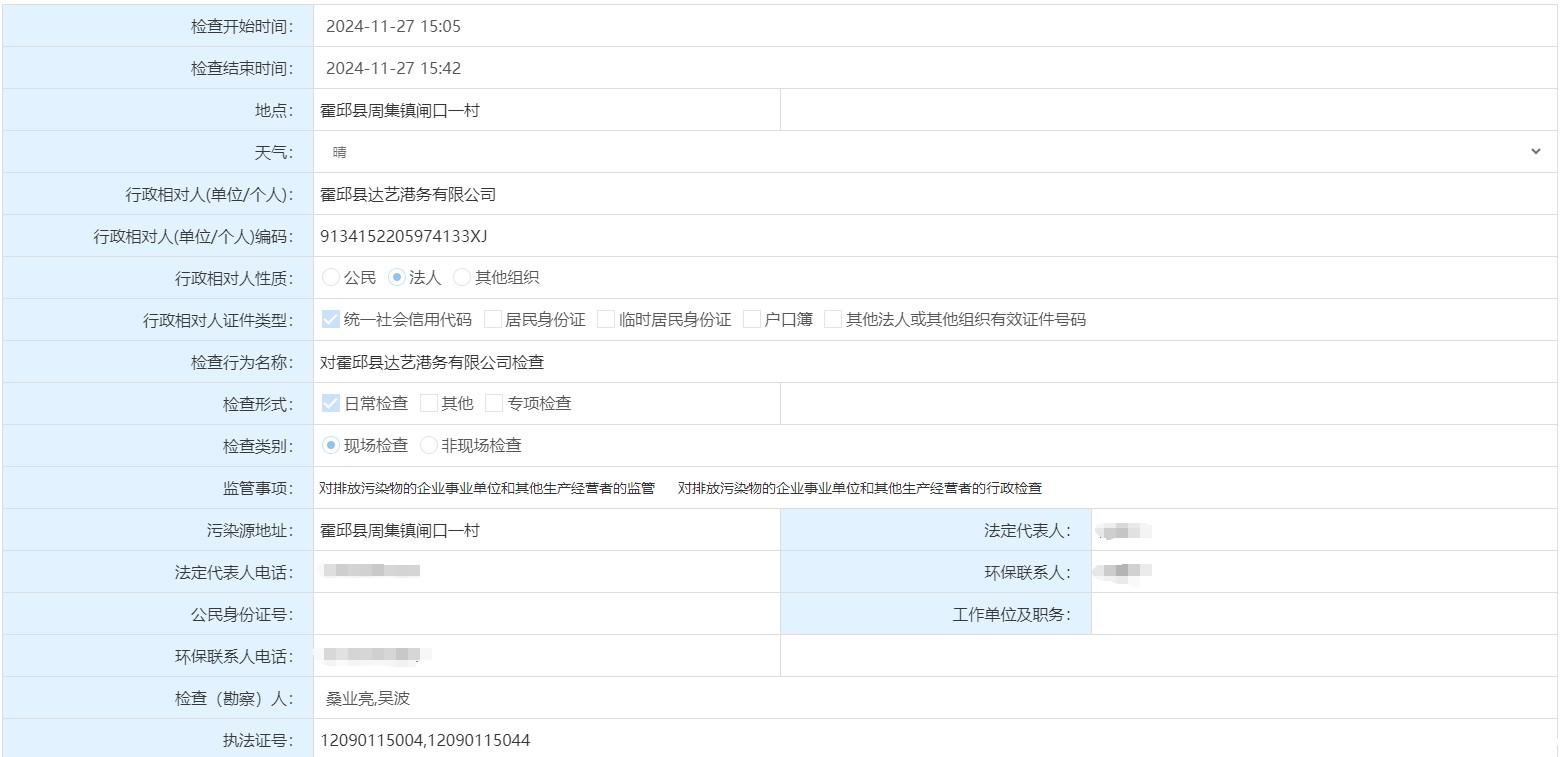Tick the 户口簿 checkbox
The width and height of the screenshot is (1565, 757).
[752, 320]
